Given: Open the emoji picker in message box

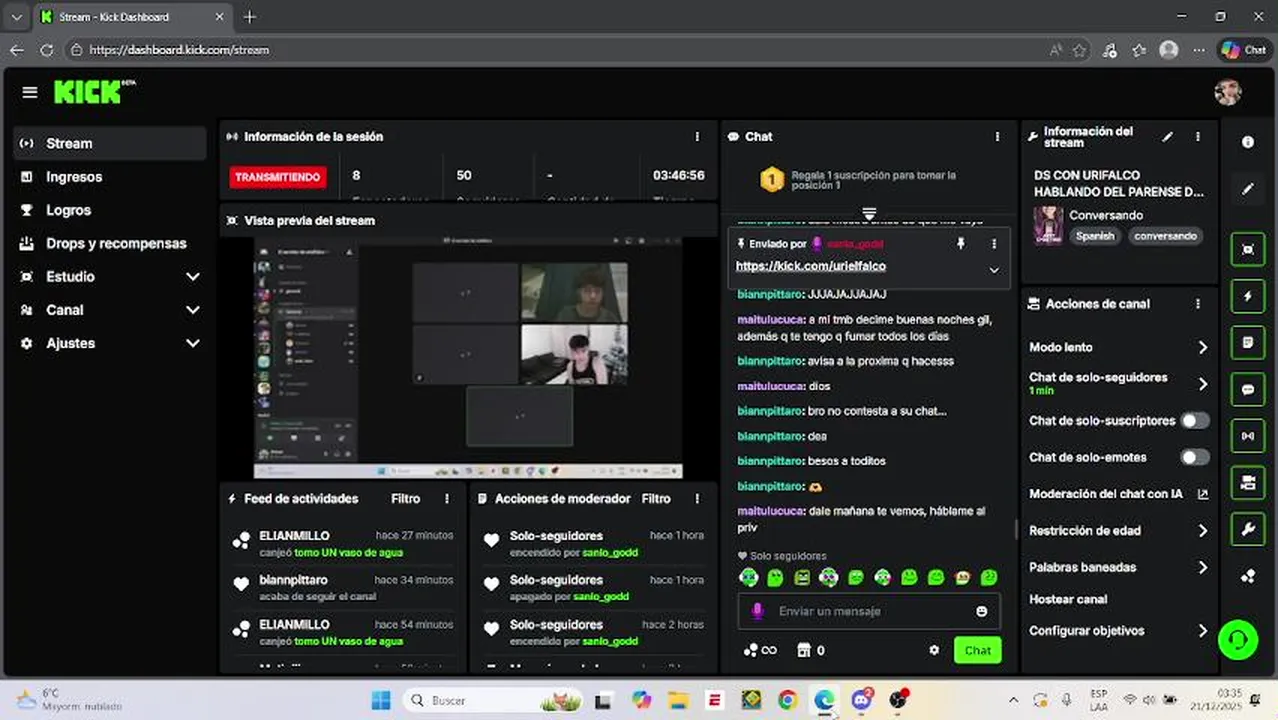Looking at the screenshot, I should 981,611.
